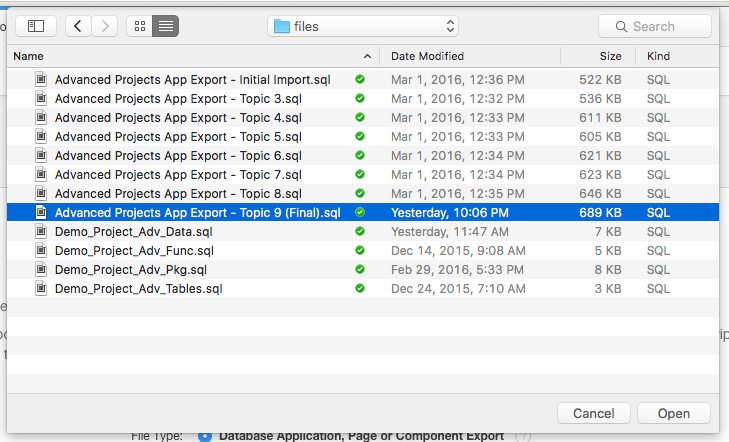Click green sync checkmark for Topic 5.sql
729x442 pixels.
pos(360,136)
